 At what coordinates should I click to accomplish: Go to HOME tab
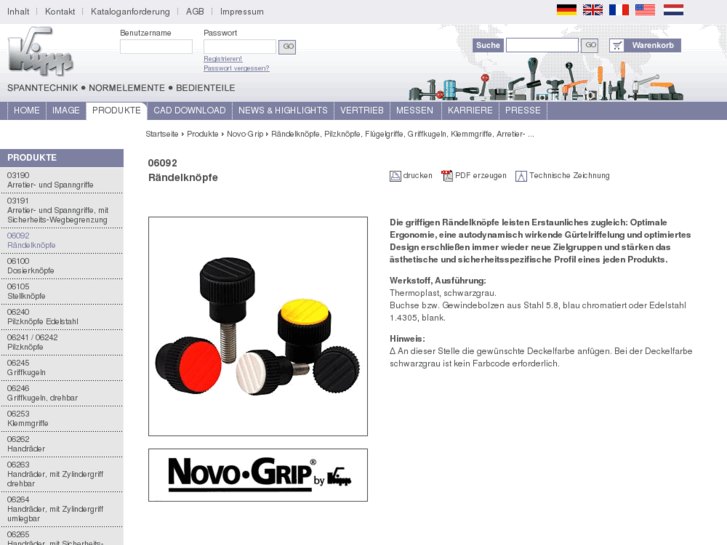click(x=26, y=110)
